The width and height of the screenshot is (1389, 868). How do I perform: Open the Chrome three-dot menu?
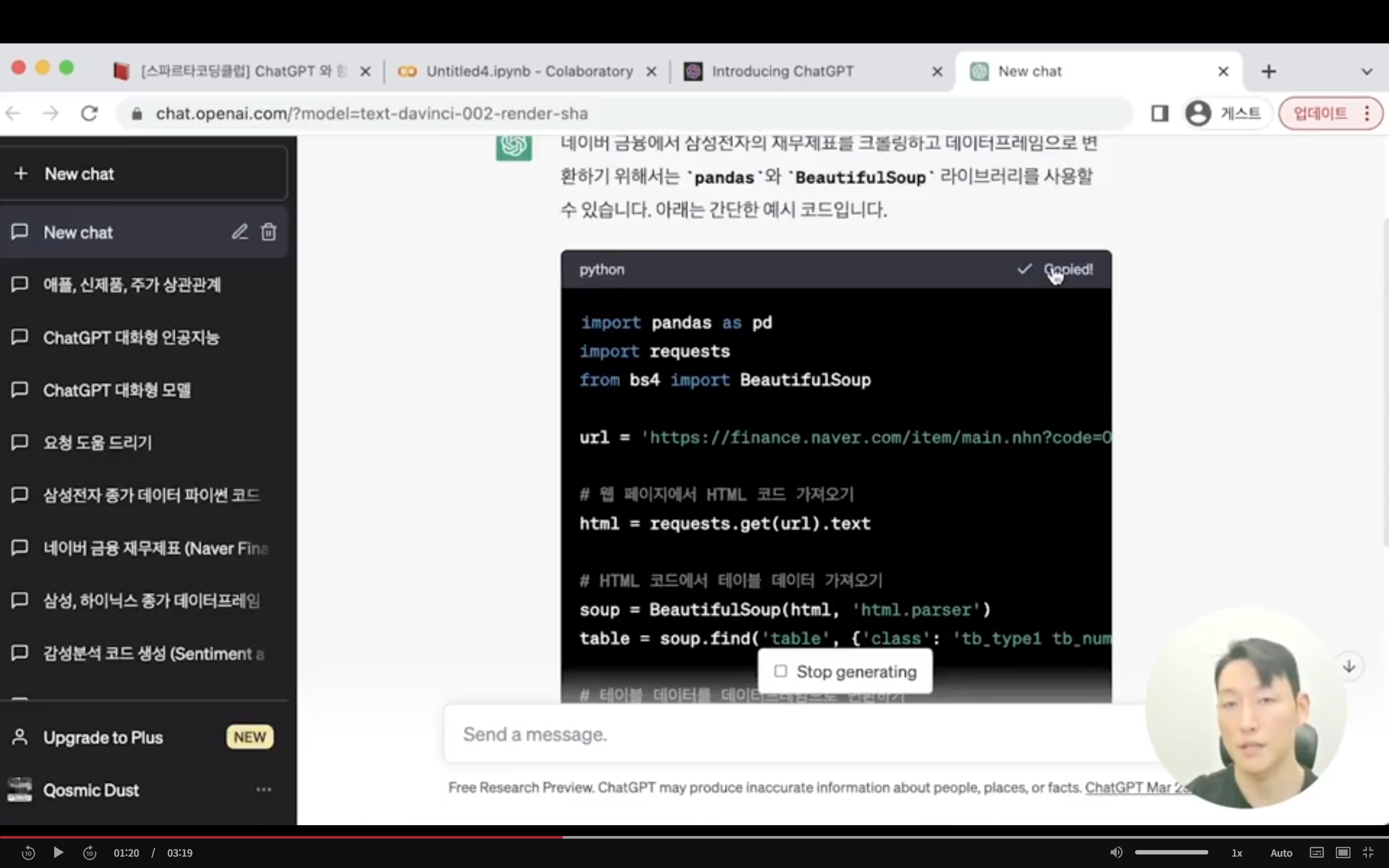pos(1367,114)
